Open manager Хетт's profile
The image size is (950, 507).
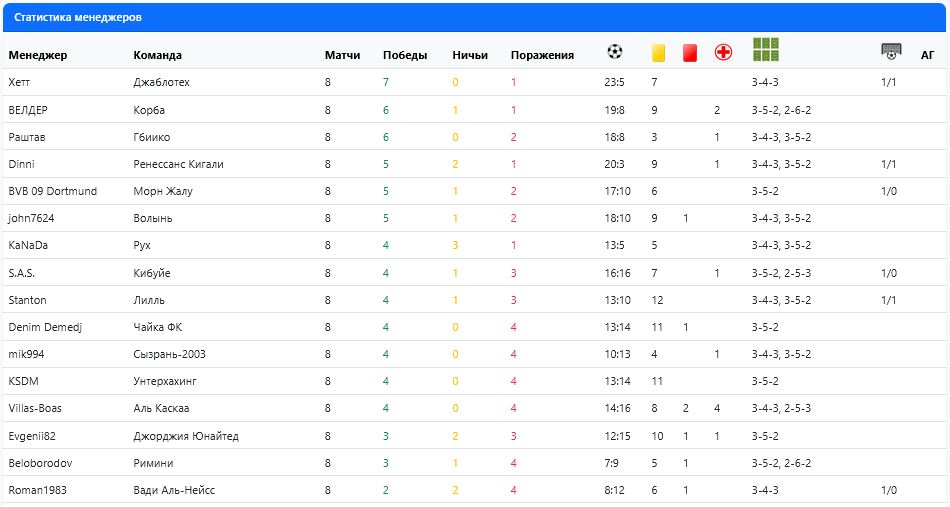[x=19, y=82]
